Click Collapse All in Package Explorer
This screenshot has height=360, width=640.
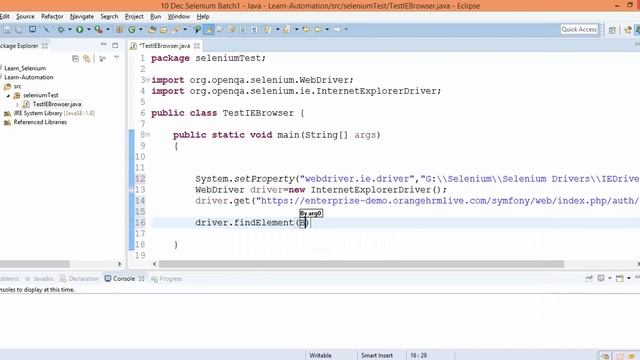76,59
